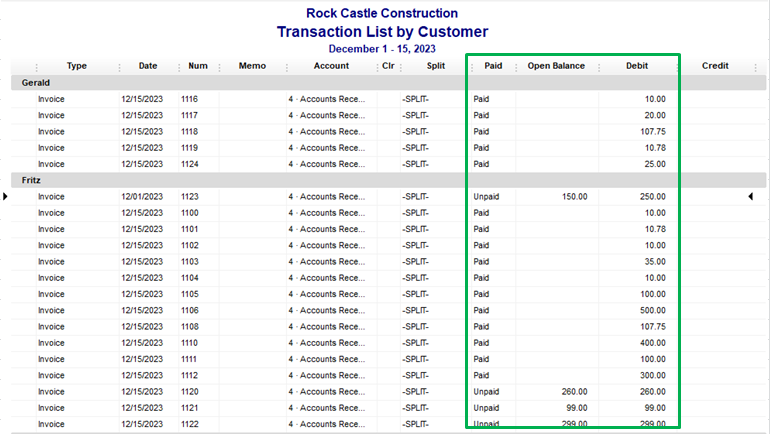Click the report title Transaction List by Customer
Image resolution: width=770 pixels, height=434 pixels.
382,31
